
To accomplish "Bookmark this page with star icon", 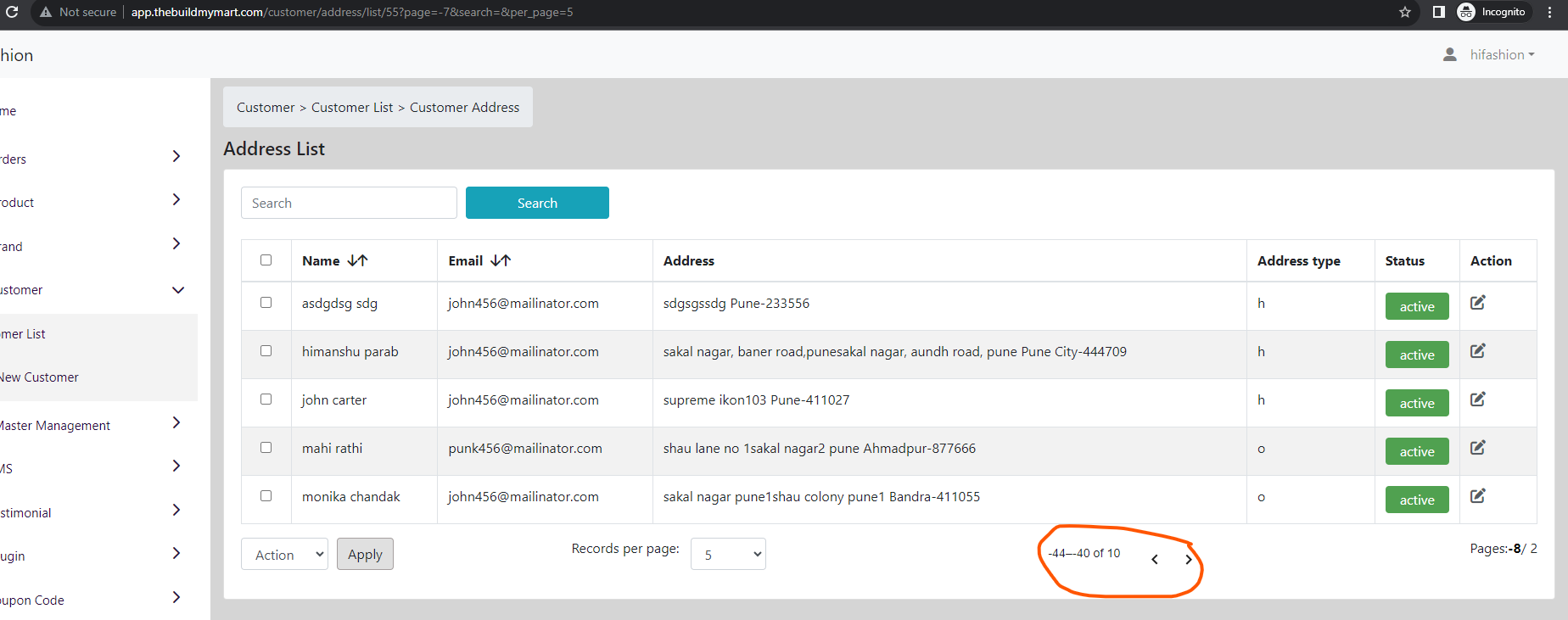I will [1405, 12].
